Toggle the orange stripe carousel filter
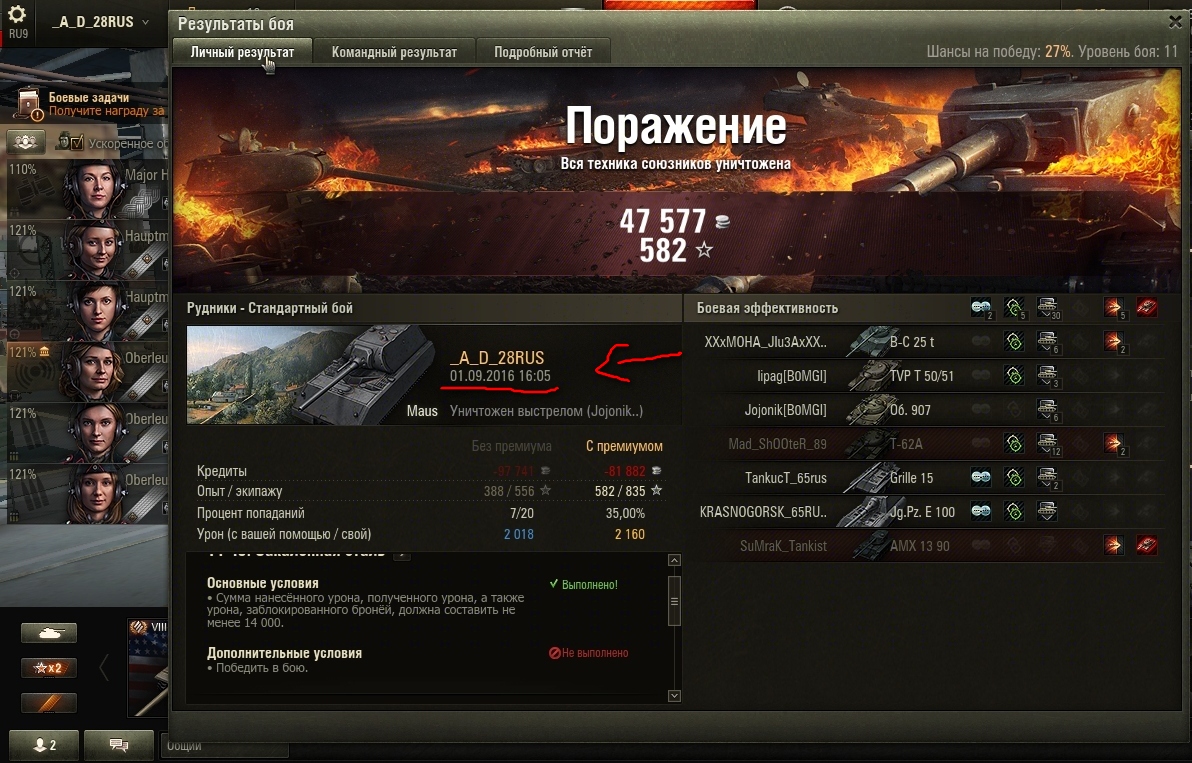This screenshot has height=763, width=1192. coord(49,704)
